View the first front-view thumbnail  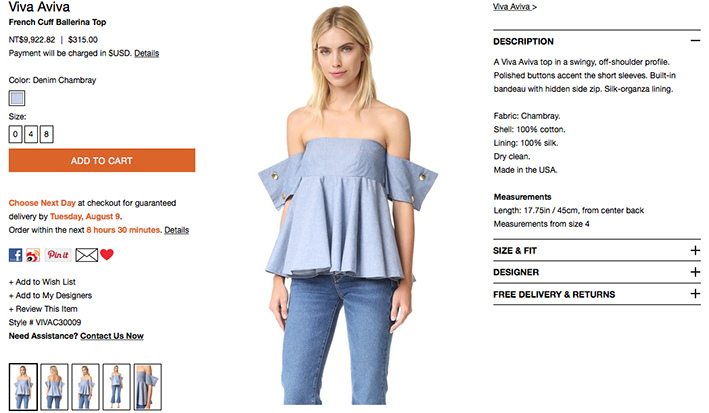[x=23, y=387]
